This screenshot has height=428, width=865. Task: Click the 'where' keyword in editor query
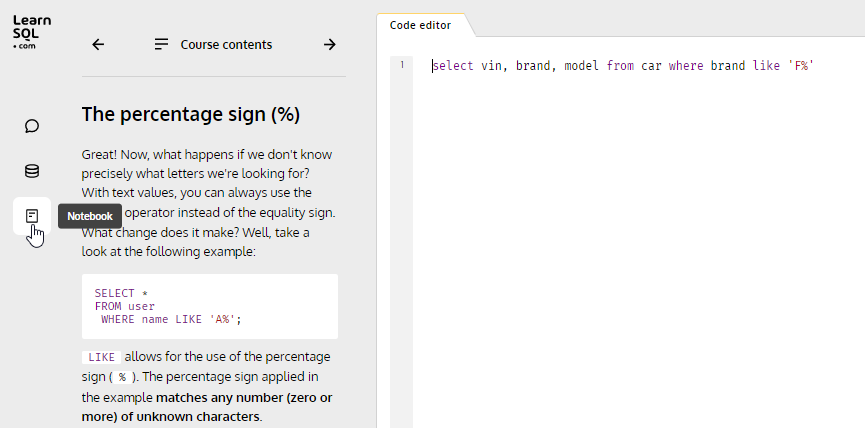tap(686, 66)
